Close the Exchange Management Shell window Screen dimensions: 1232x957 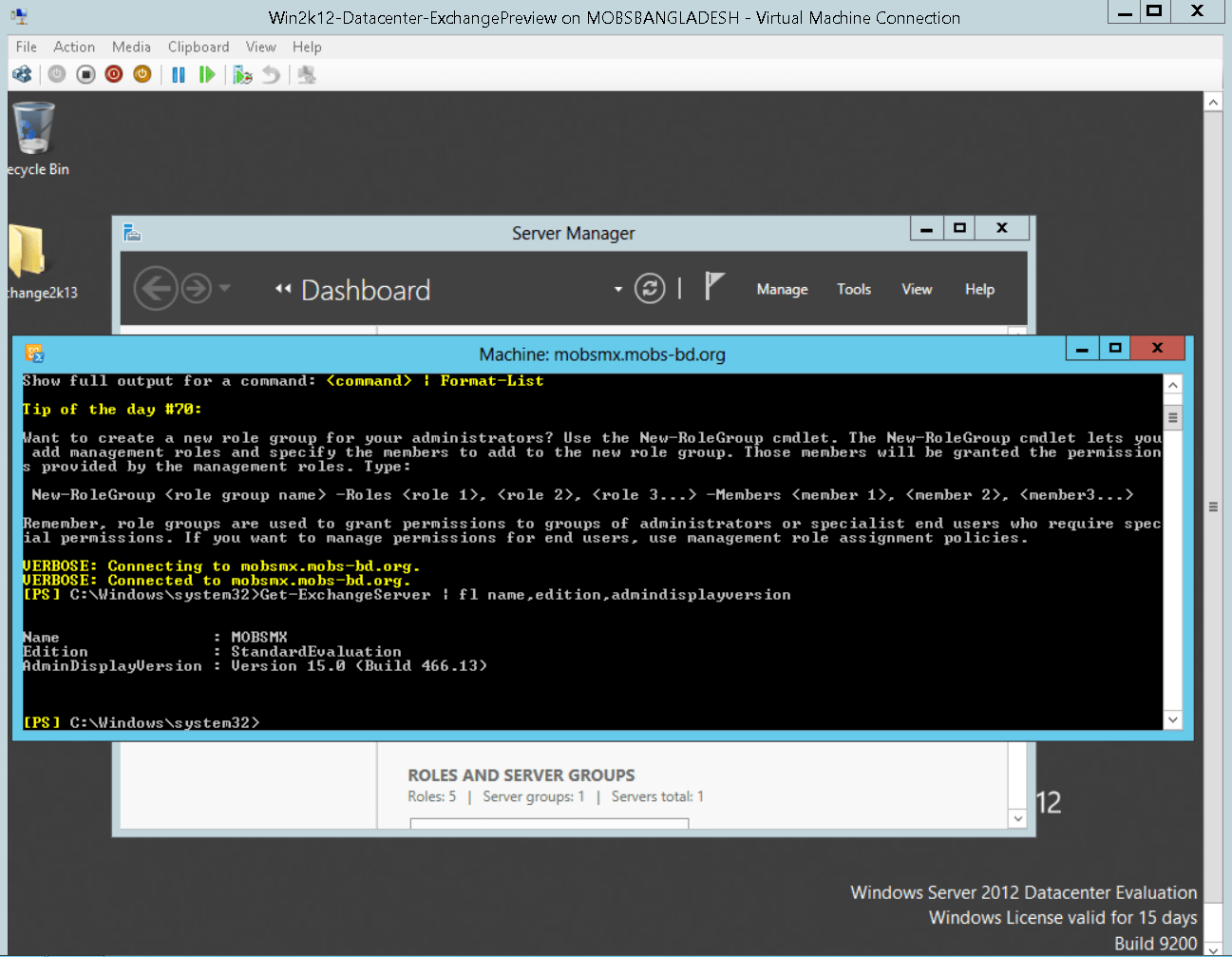click(x=1157, y=349)
